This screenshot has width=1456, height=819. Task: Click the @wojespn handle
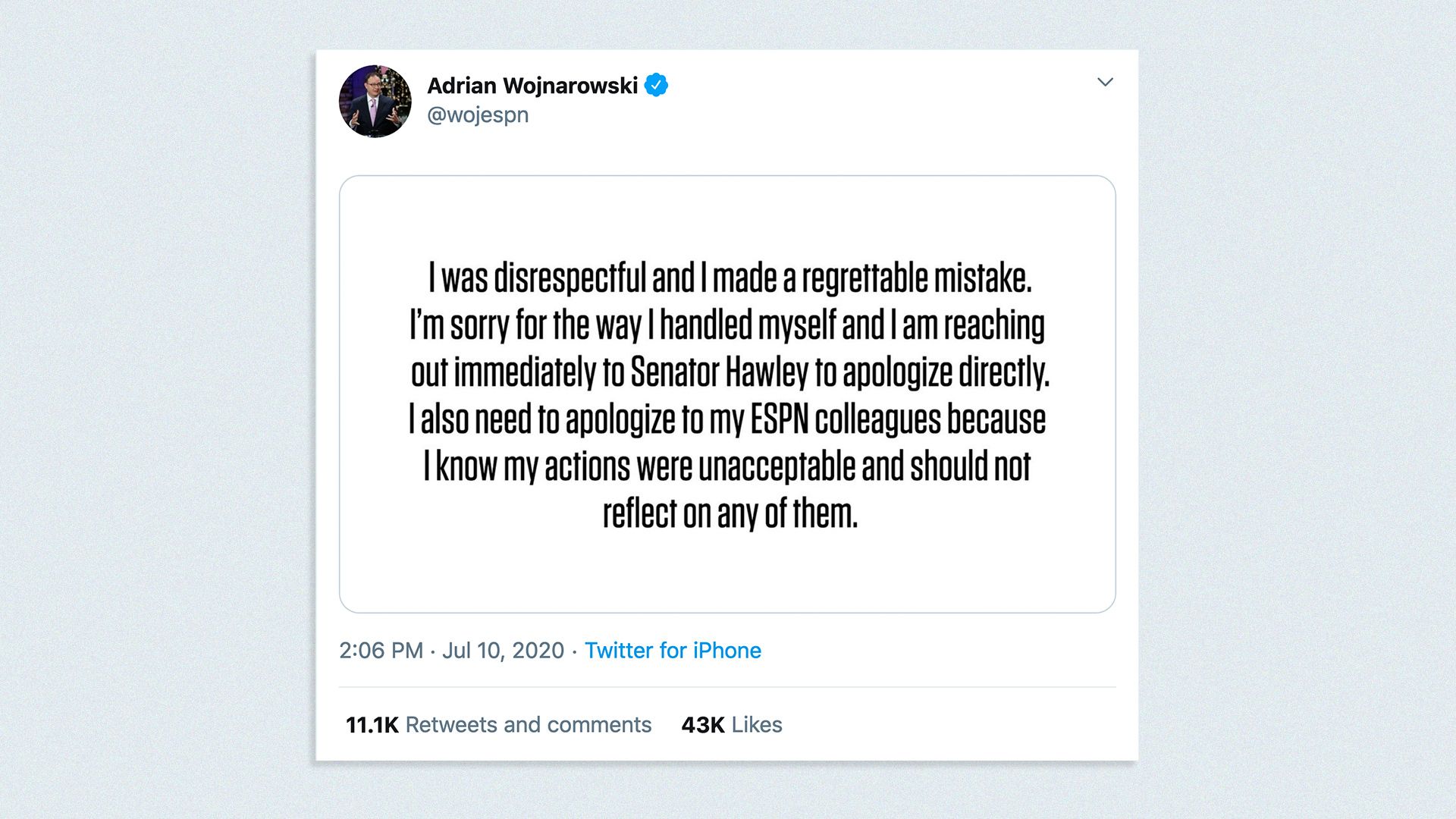tap(478, 115)
